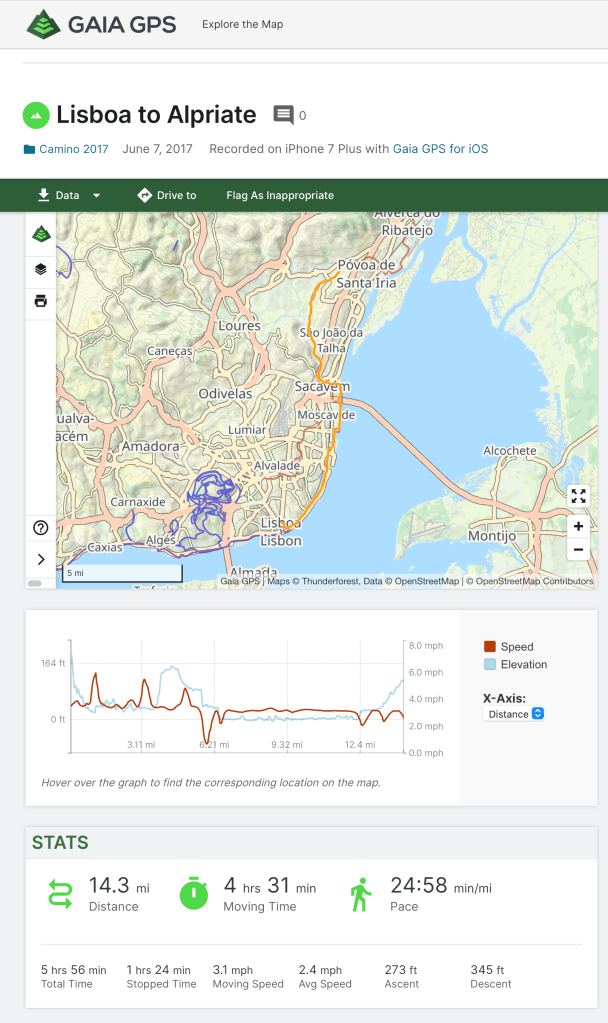Image resolution: width=608 pixels, height=1023 pixels.
Task: Open the Data download dropdown
Action: [x=69, y=195]
